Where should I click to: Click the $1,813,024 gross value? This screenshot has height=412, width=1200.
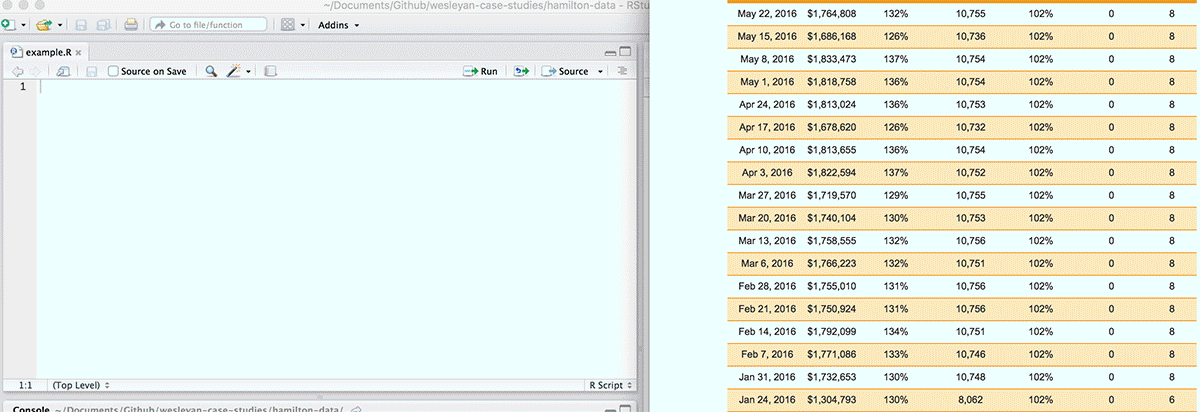point(831,104)
